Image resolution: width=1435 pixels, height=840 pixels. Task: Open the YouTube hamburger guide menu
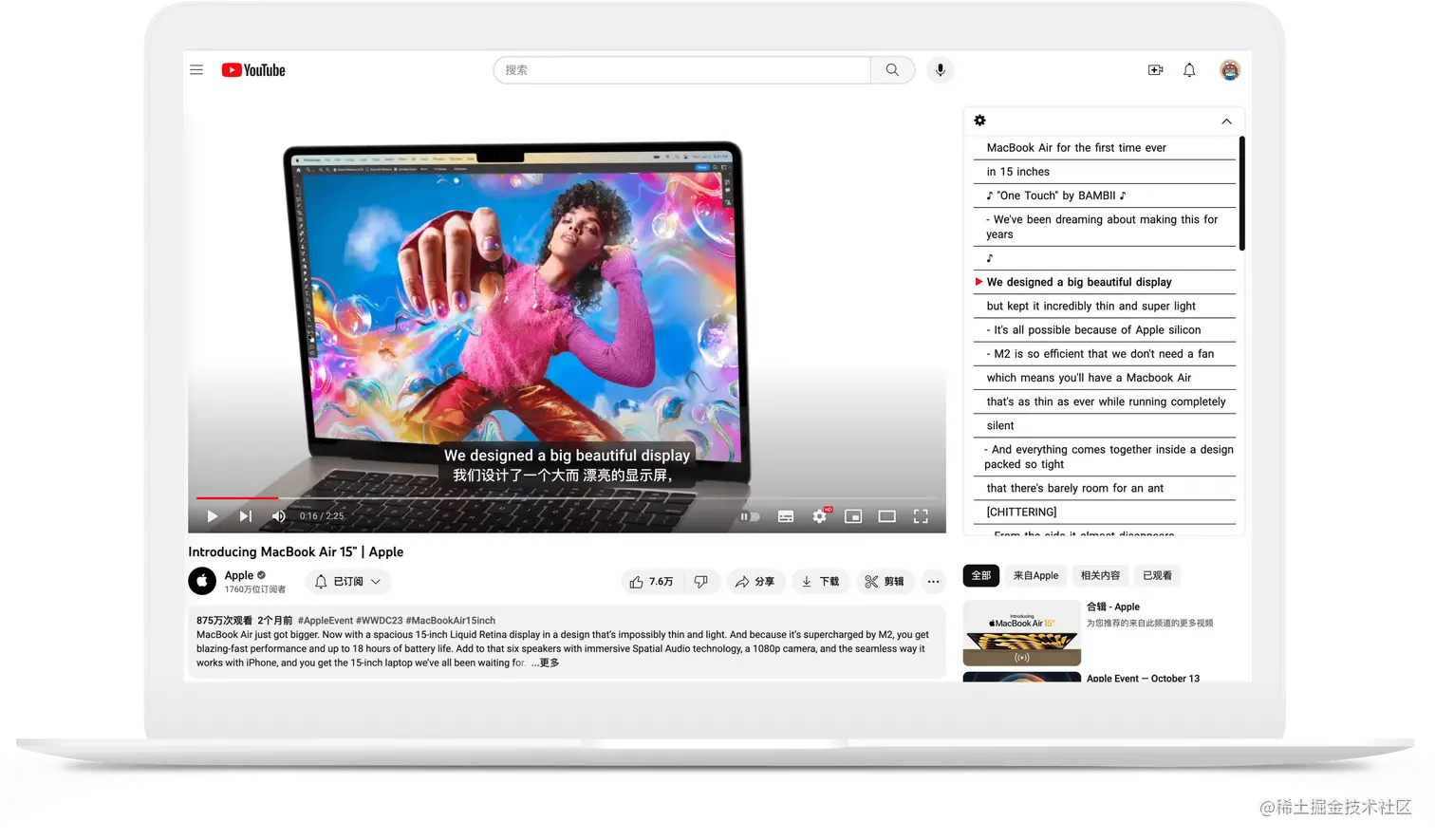196,70
